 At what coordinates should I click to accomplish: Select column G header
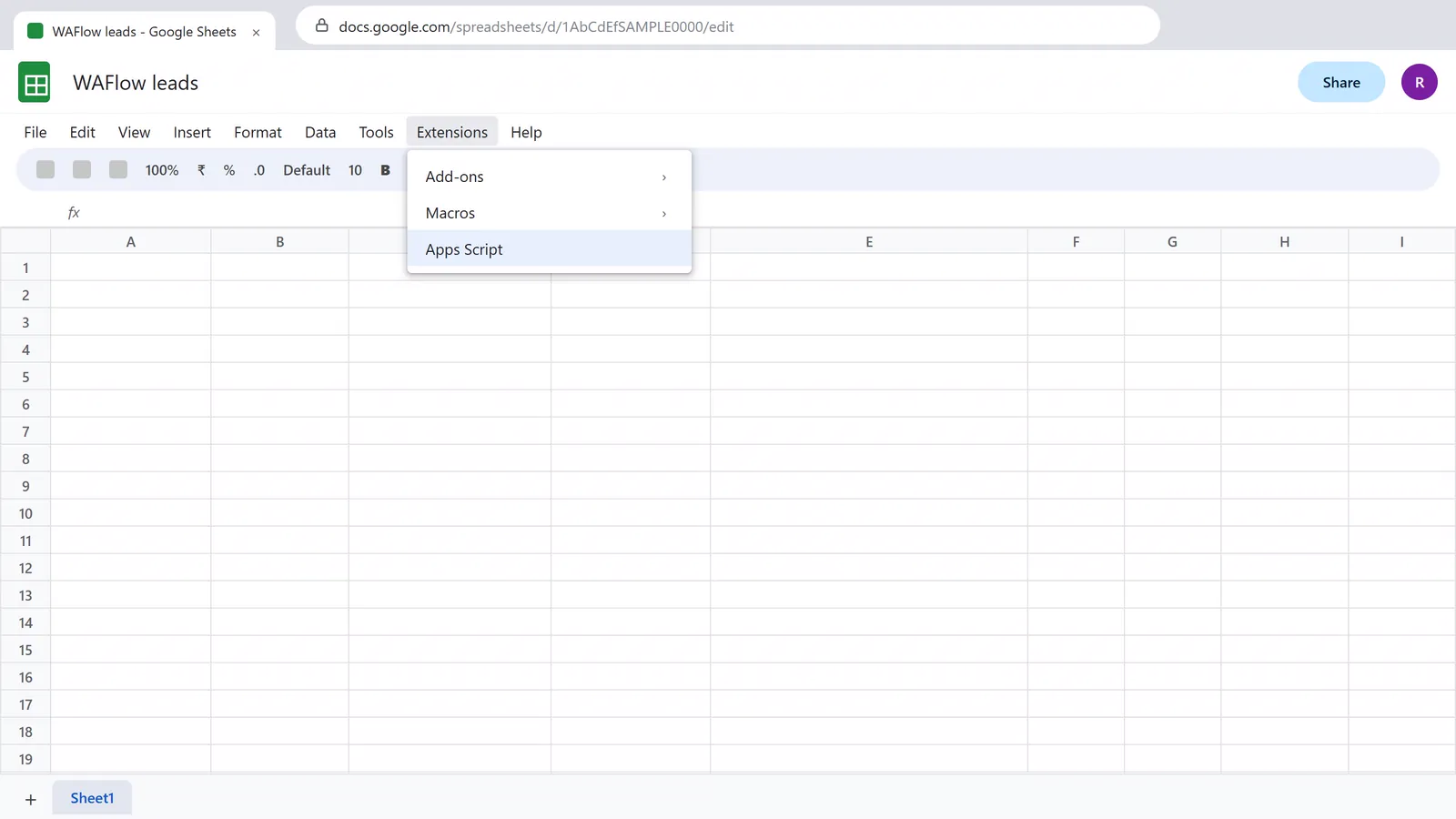(x=1172, y=241)
